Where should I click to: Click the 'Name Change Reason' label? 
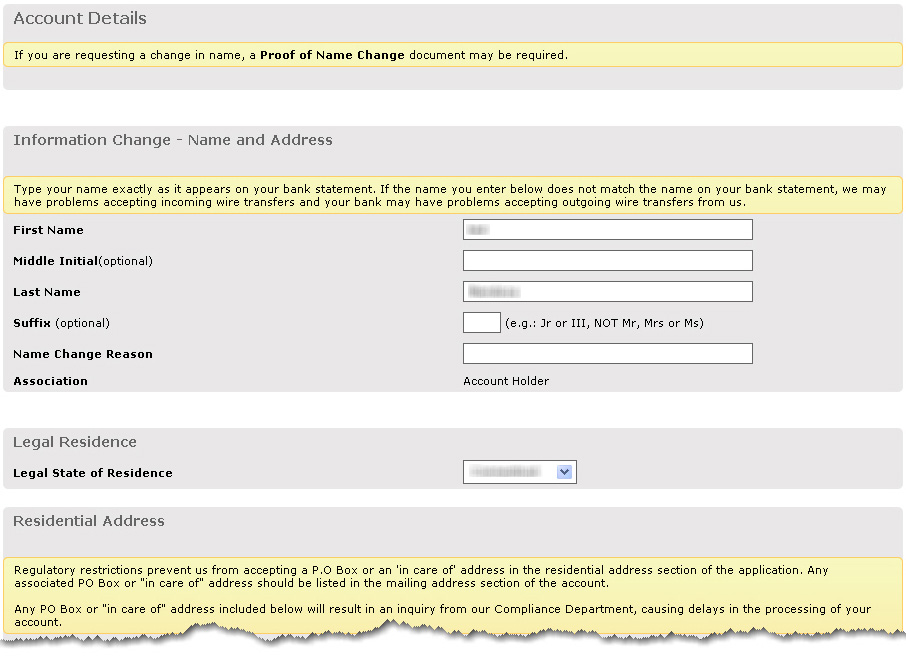point(83,354)
